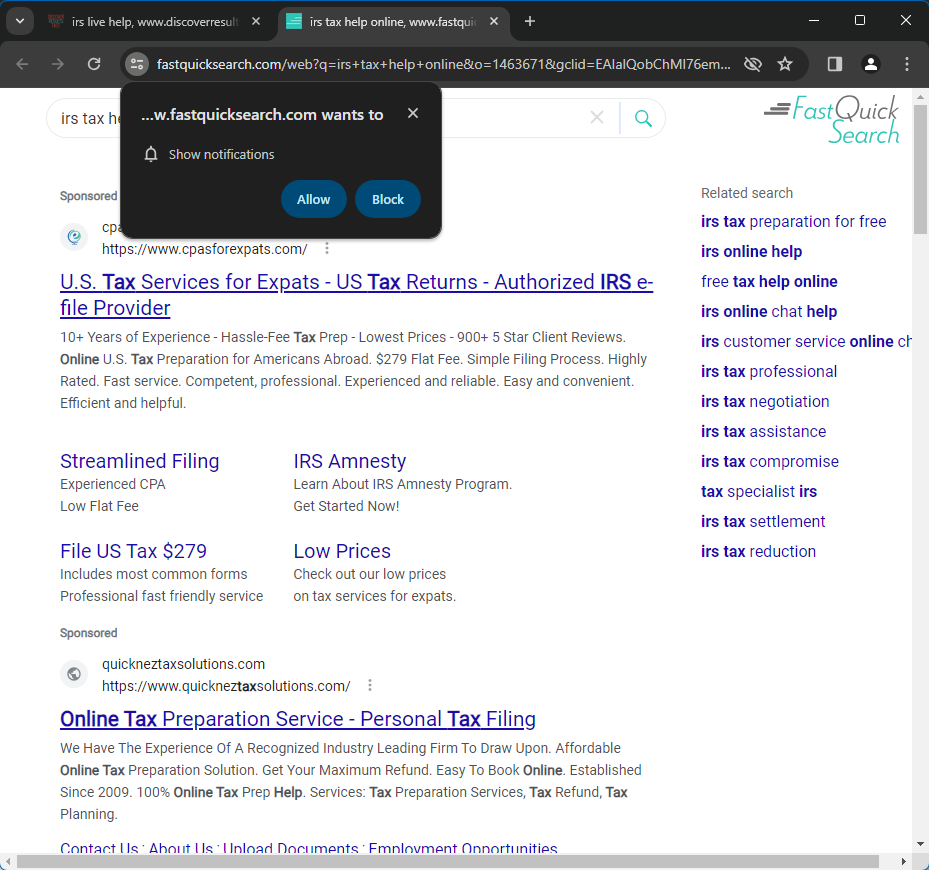929x870 pixels.
Task: Open the three-dot options beside quickneztaxsolutions.com ad
Action: [370, 685]
